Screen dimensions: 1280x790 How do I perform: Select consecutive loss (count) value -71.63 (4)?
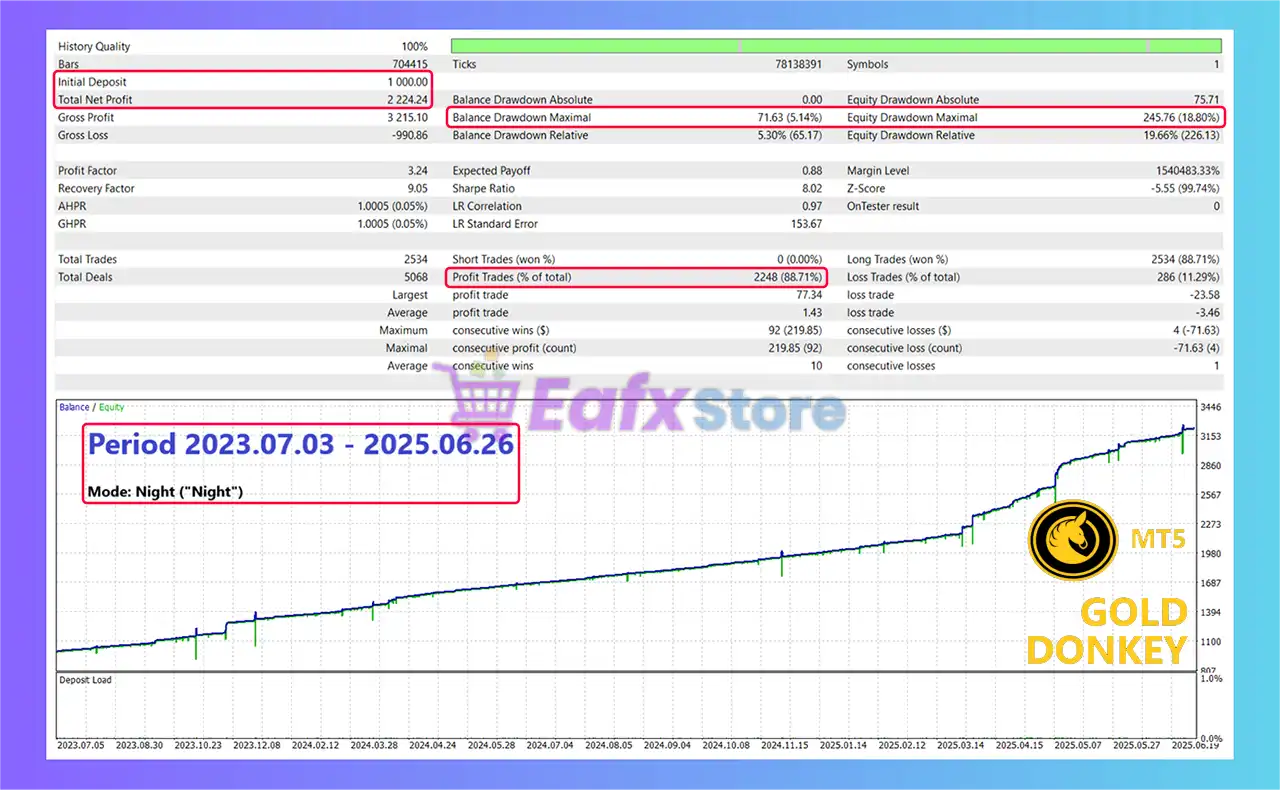[x=1195, y=348]
